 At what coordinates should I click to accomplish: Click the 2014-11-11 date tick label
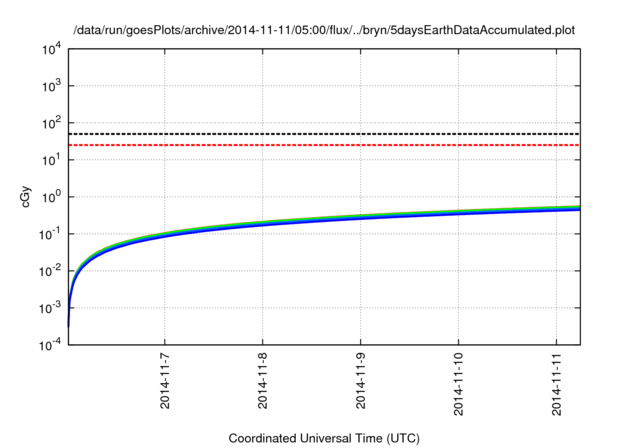click(x=556, y=384)
